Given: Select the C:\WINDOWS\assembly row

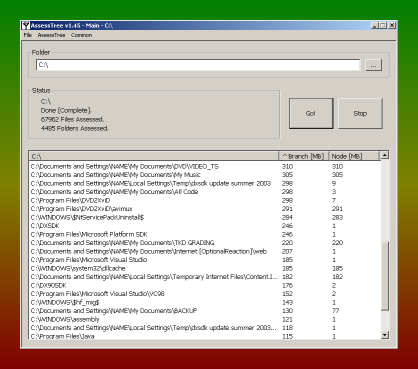Looking at the screenshot, I should coord(205,319).
